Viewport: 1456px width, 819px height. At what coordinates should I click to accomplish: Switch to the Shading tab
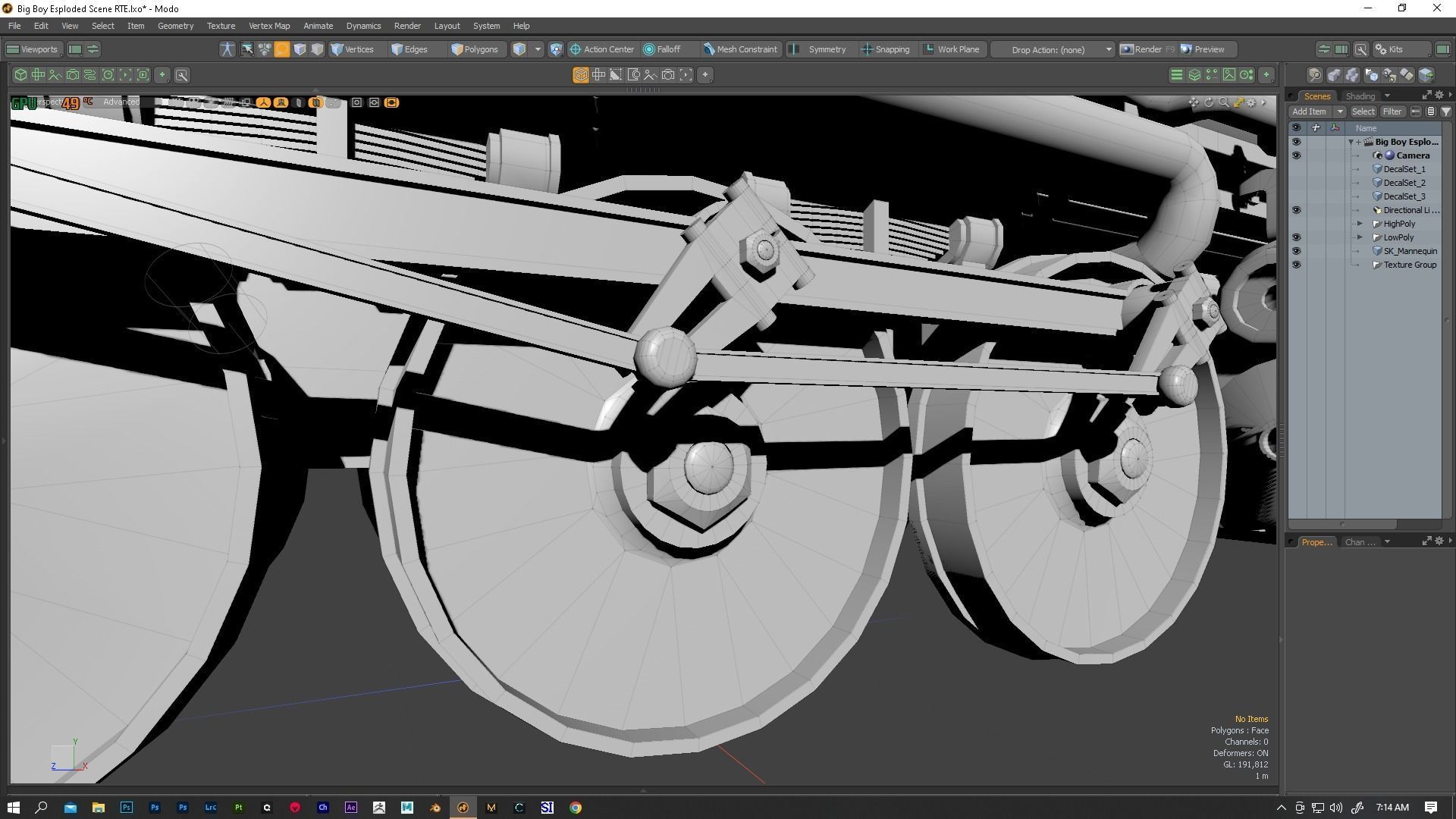click(x=1360, y=96)
